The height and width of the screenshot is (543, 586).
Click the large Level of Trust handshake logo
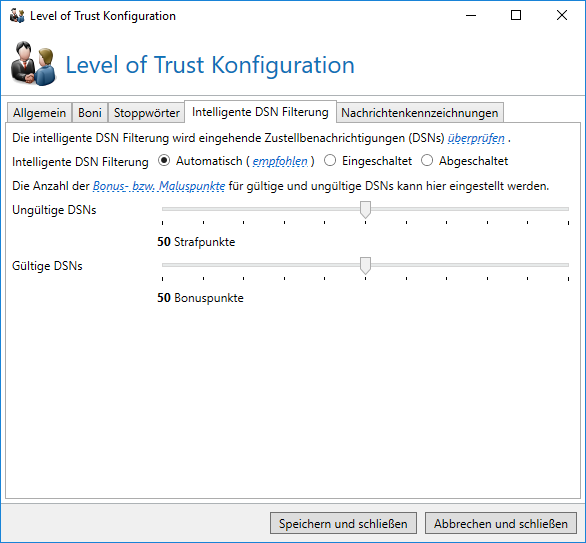tap(34, 64)
